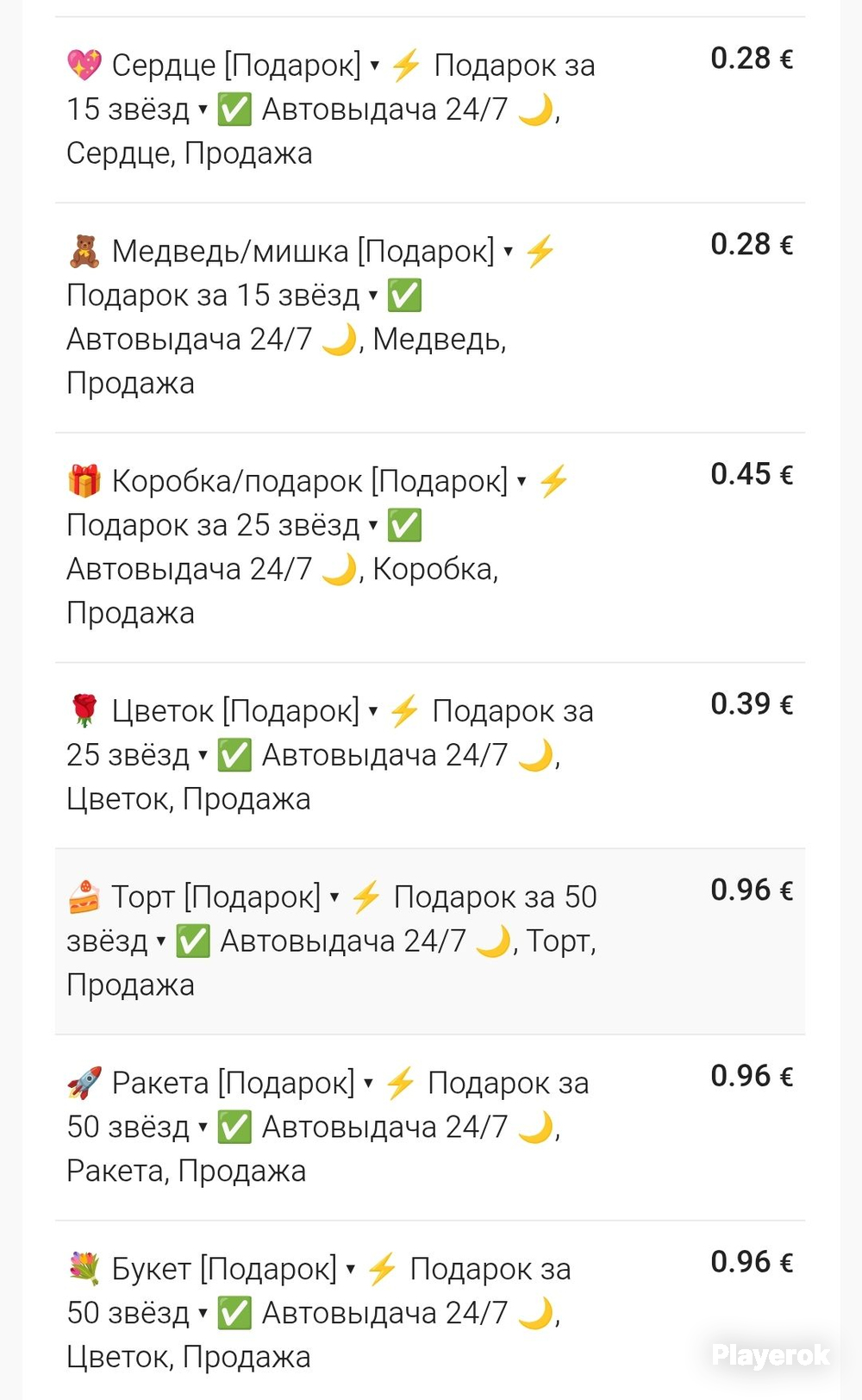862x1400 pixels.
Task: Click the red rose emoji icon
Action: (x=84, y=711)
